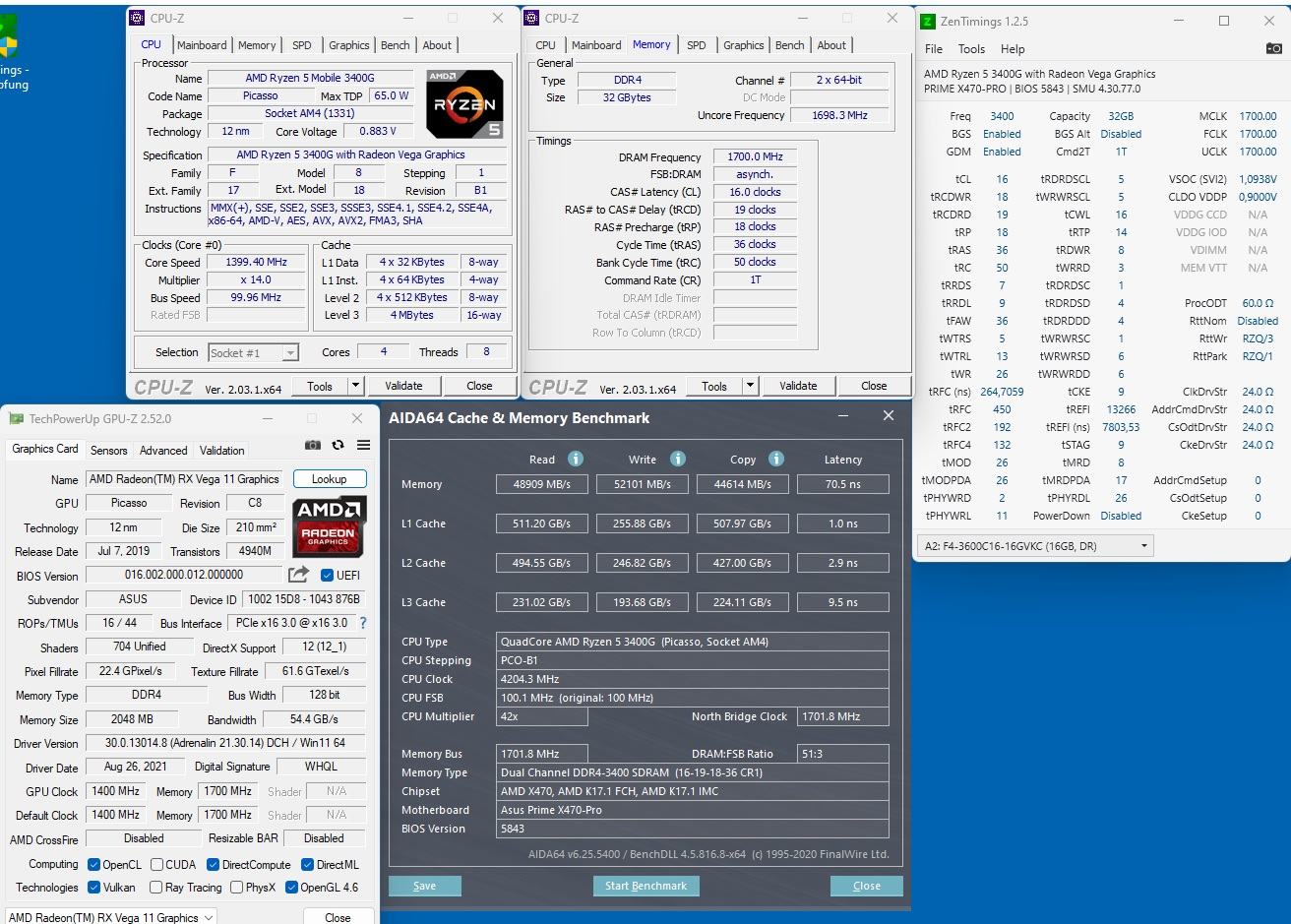
Task: Open the ZenTimings File menu
Action: click(x=934, y=48)
